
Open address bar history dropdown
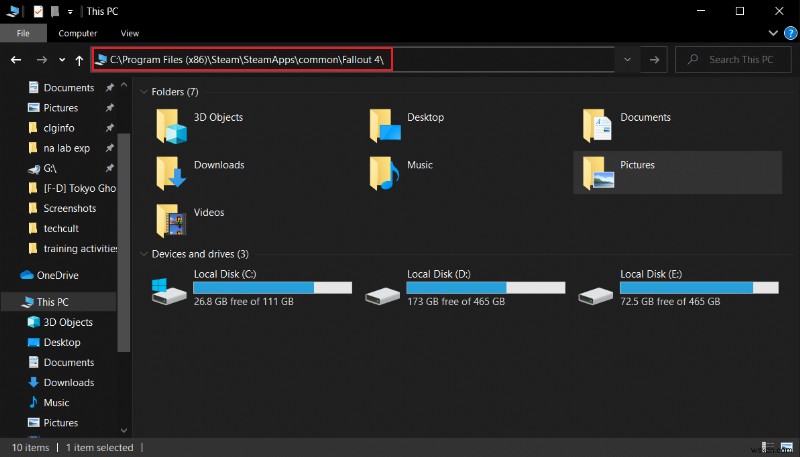[x=628, y=60]
